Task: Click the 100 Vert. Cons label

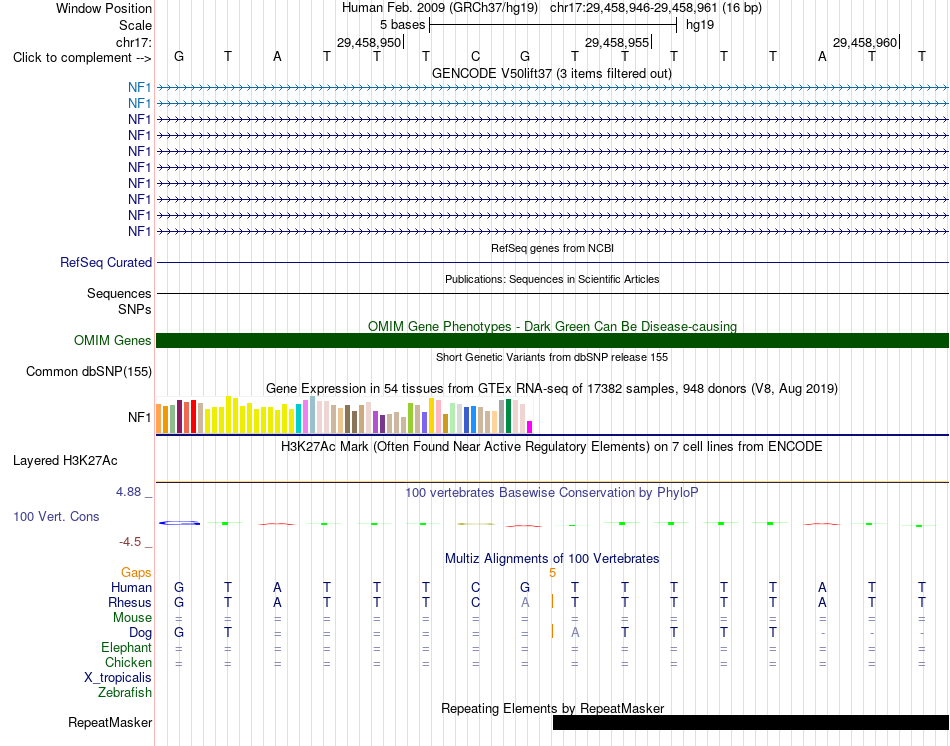Action: (56, 516)
